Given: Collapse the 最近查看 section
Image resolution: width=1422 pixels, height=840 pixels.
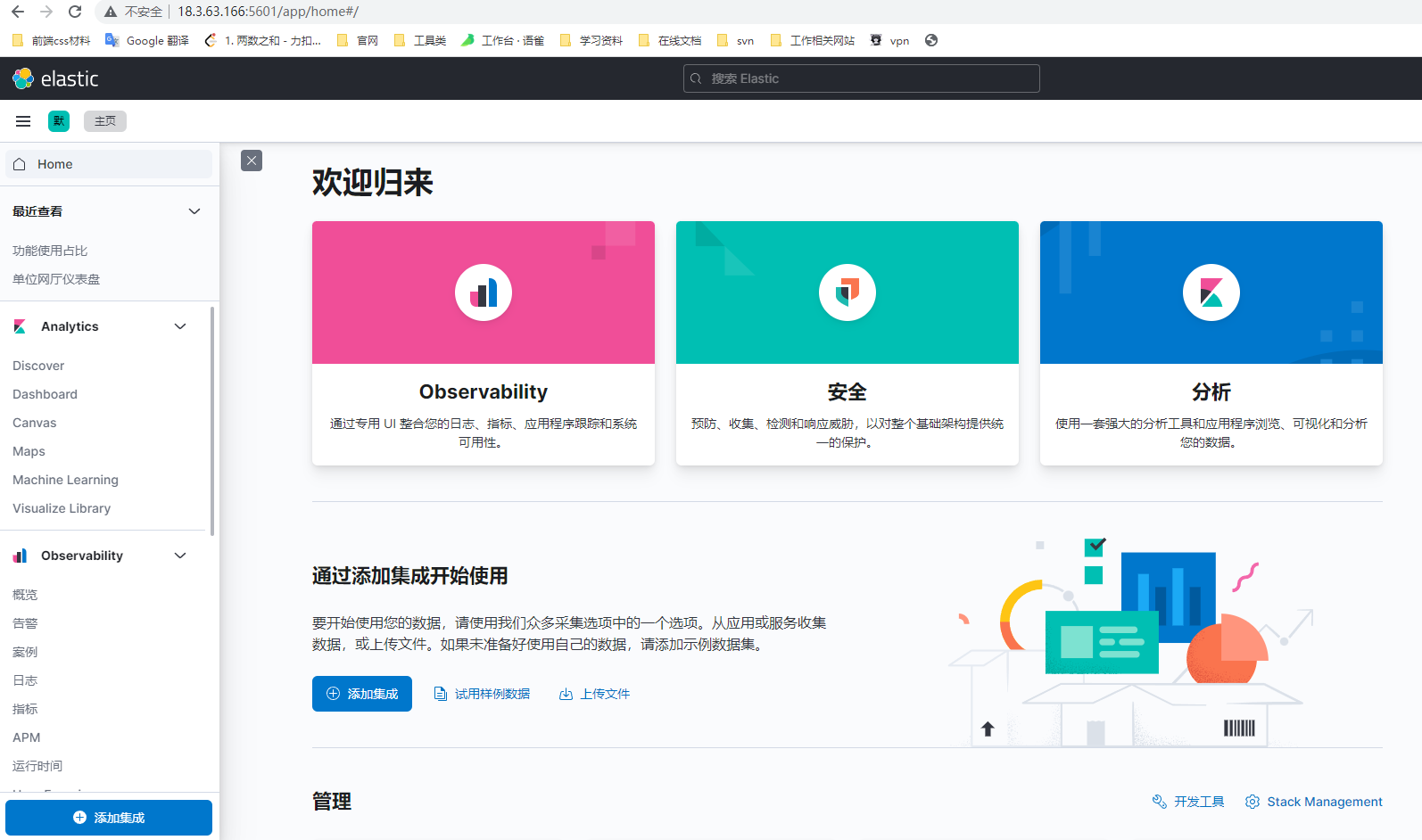Looking at the screenshot, I should tap(194, 211).
